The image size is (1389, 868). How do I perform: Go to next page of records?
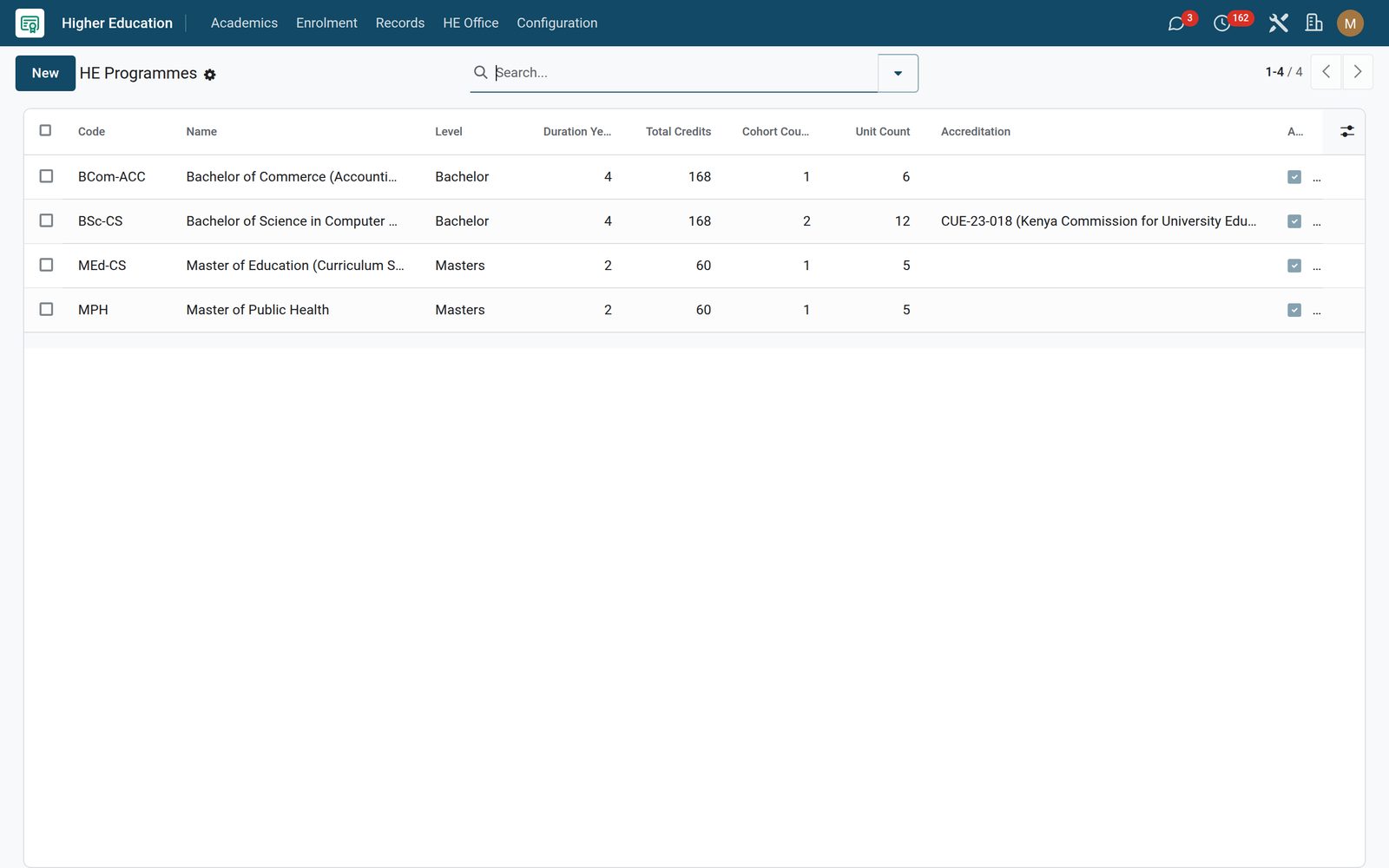[x=1358, y=72]
